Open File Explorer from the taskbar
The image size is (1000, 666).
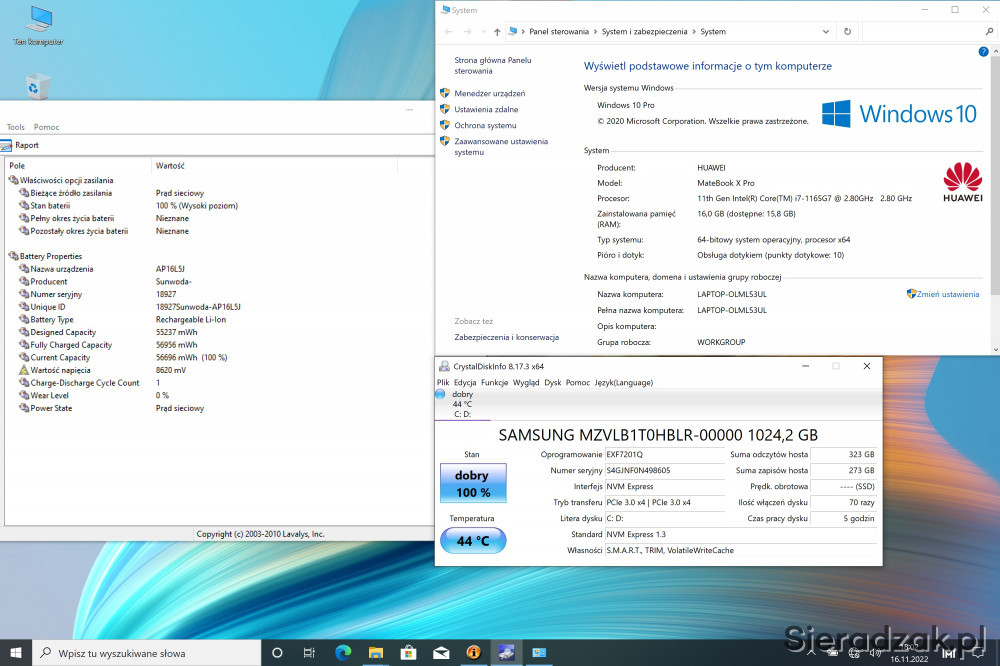click(376, 653)
